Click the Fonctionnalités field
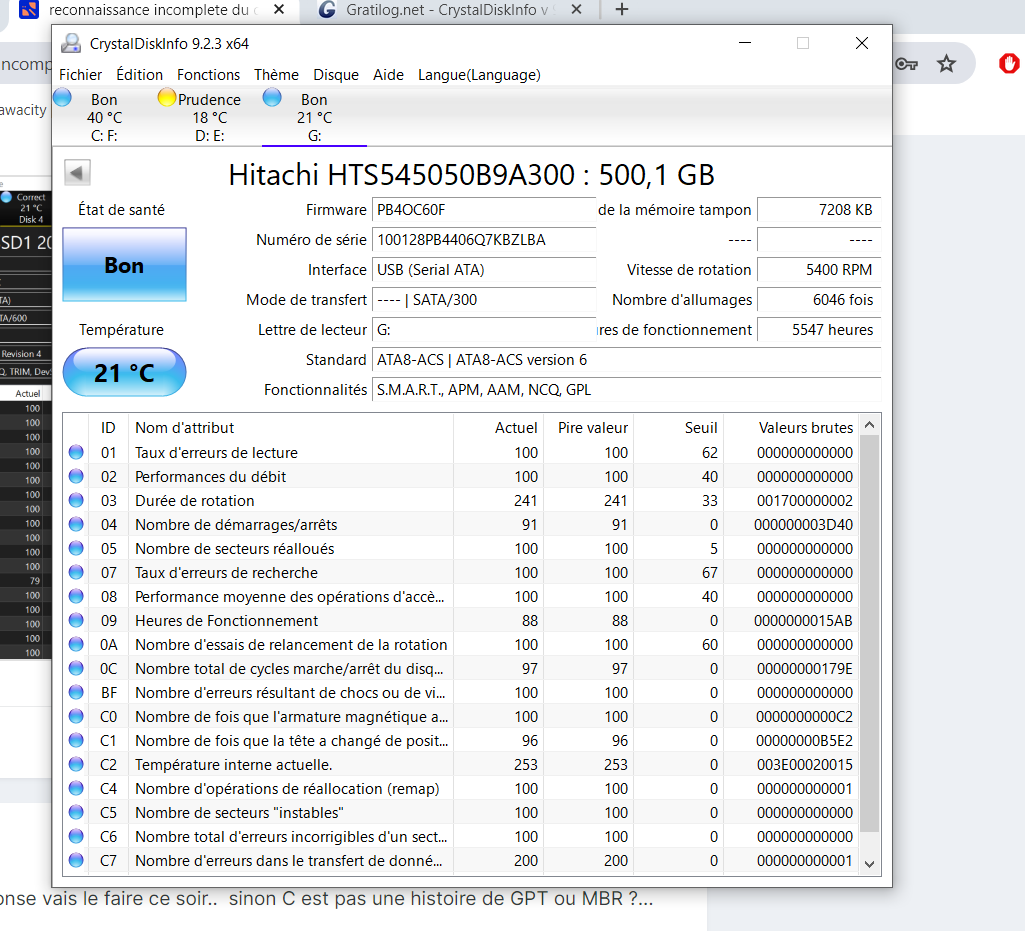The image size is (1025, 931). pos(626,390)
